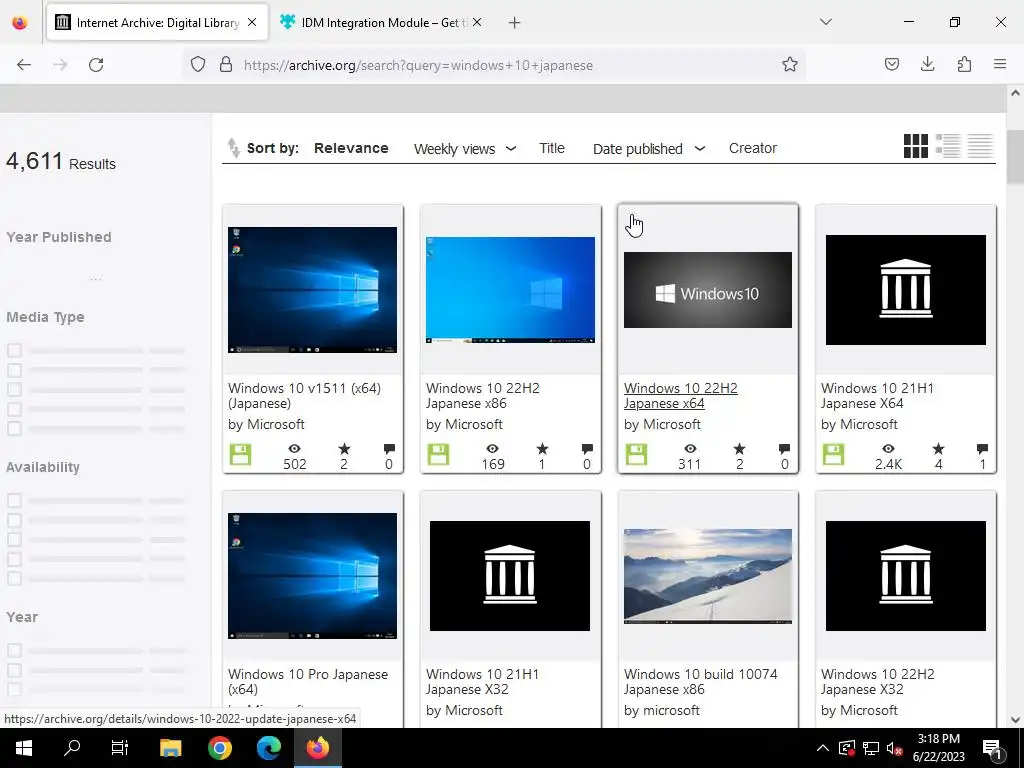Click the scrollbar down arrow
This screenshot has height=768, width=1024.
(x=1015, y=720)
